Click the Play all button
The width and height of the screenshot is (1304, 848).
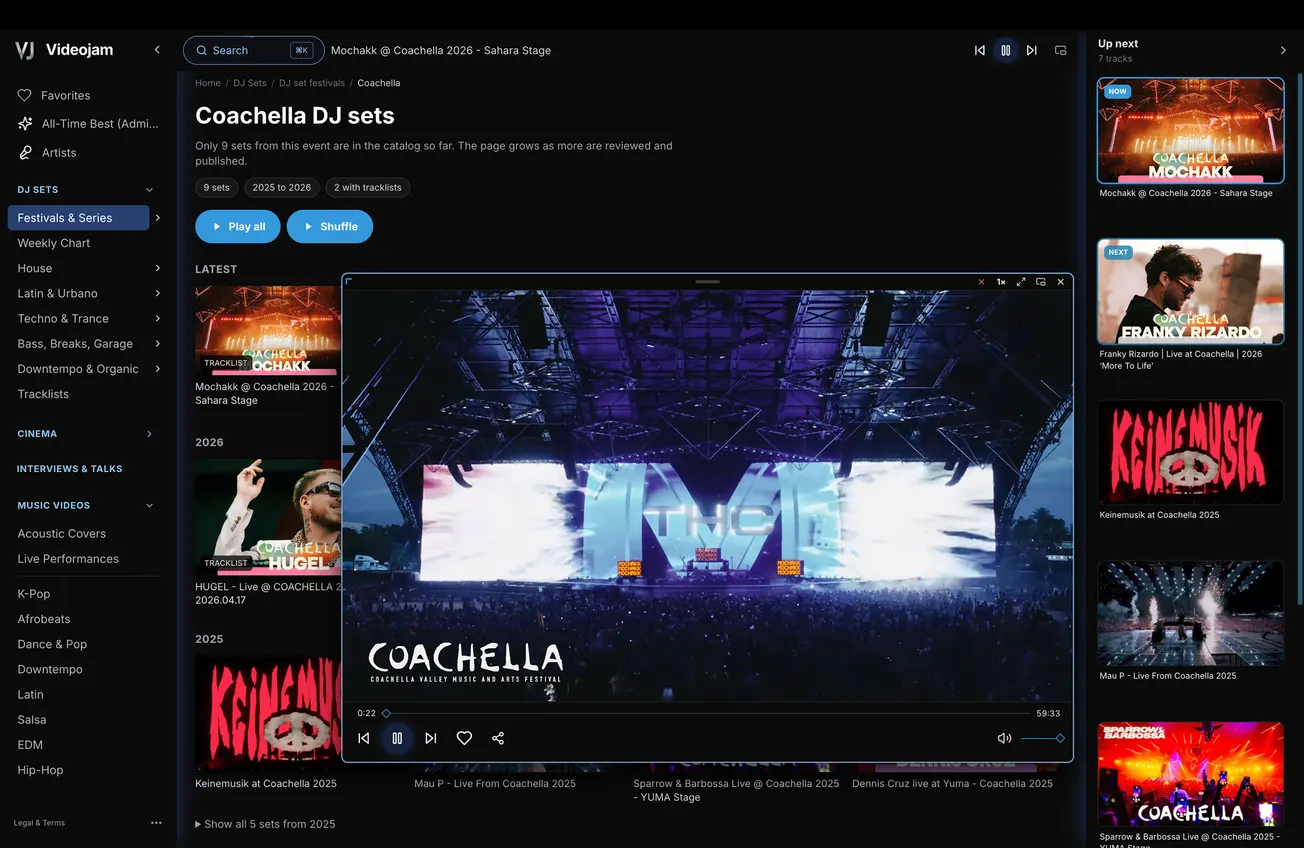pos(238,227)
